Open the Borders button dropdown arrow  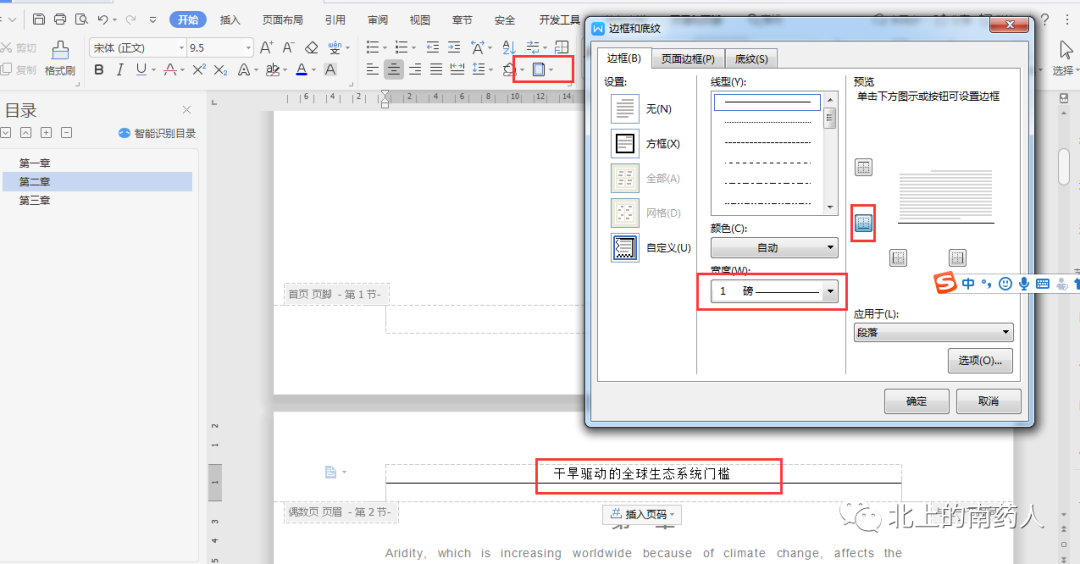coord(552,70)
